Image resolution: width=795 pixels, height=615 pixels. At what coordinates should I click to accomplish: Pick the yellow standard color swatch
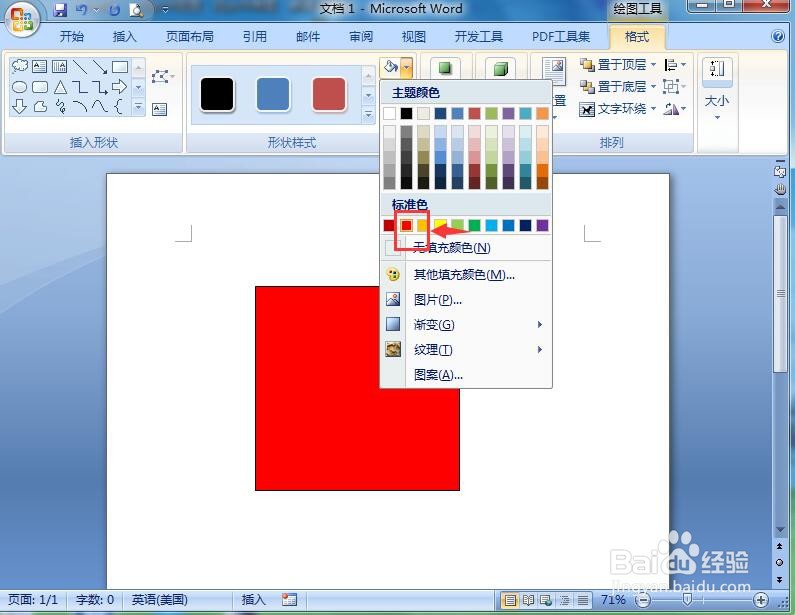tap(440, 225)
